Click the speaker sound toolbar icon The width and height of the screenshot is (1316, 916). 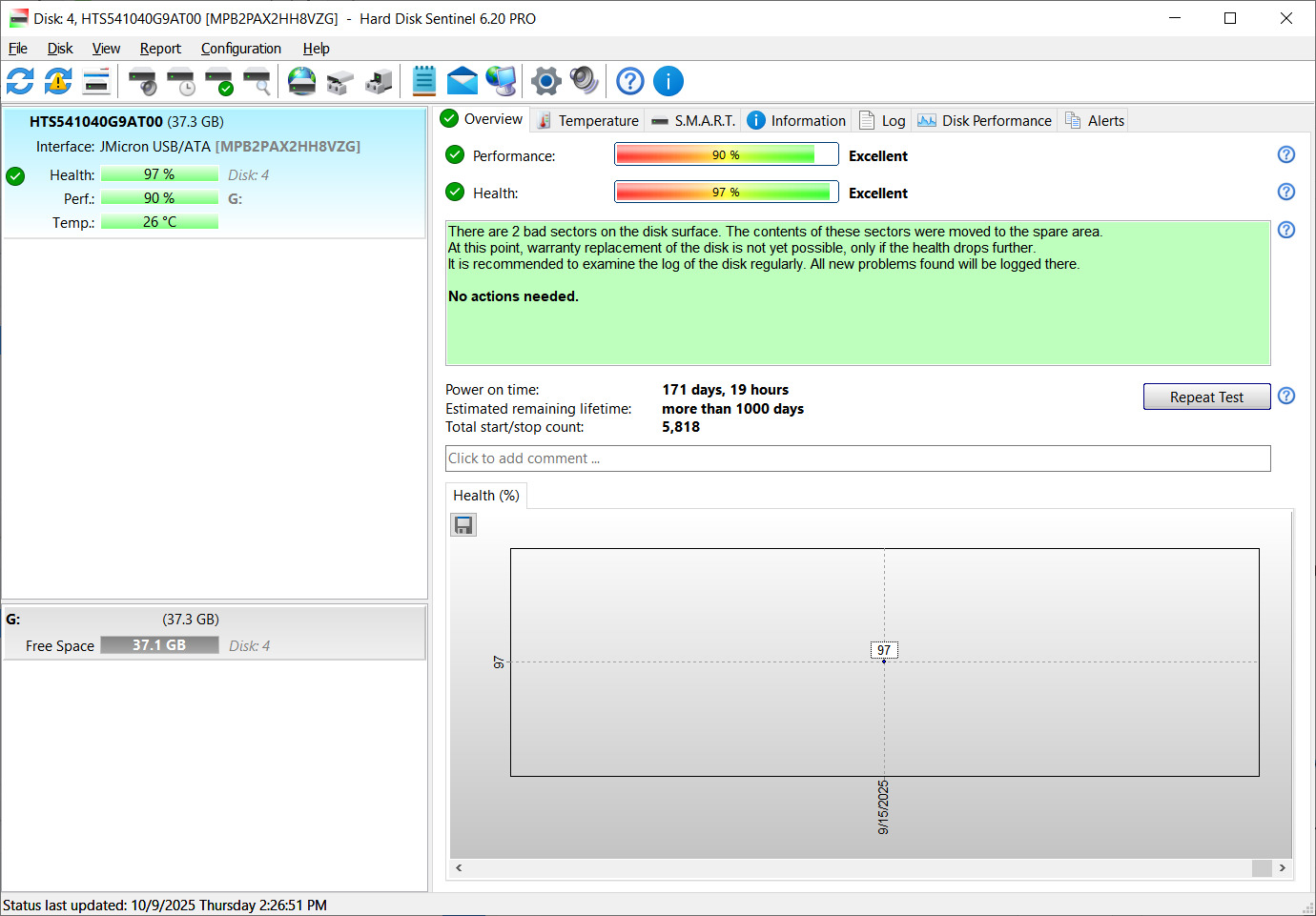click(x=584, y=82)
